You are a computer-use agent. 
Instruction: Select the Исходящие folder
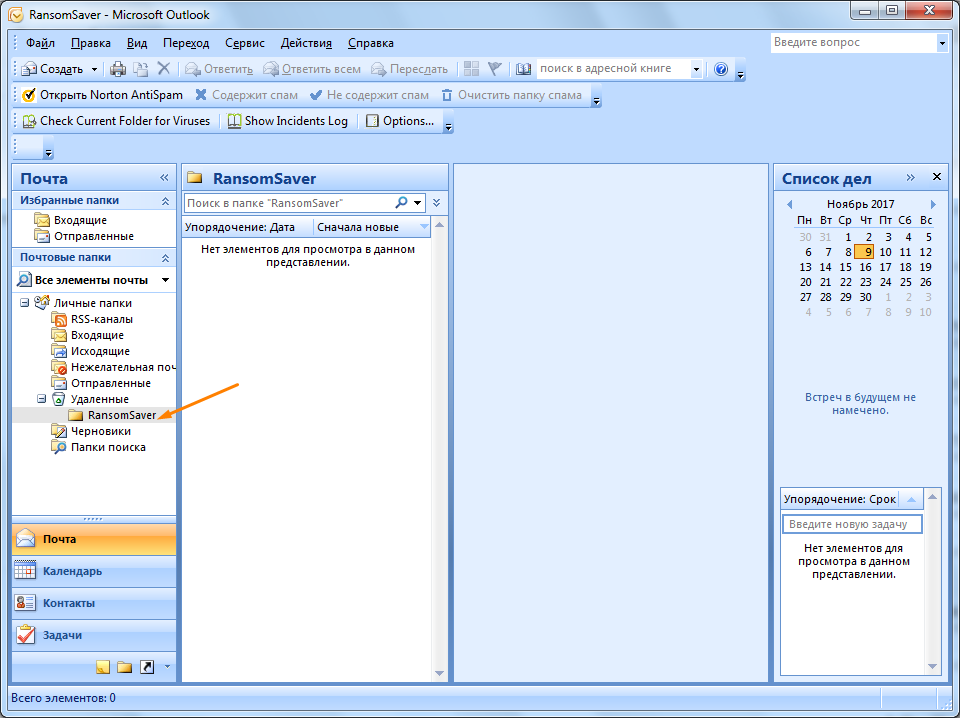point(100,351)
